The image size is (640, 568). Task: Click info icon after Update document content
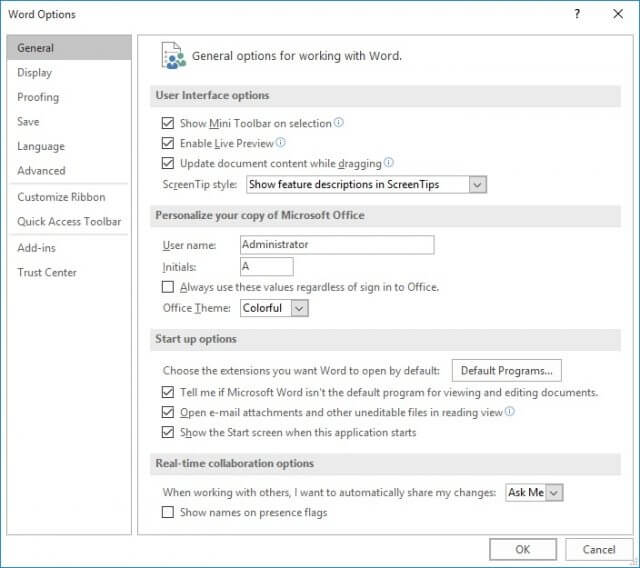pos(389,162)
